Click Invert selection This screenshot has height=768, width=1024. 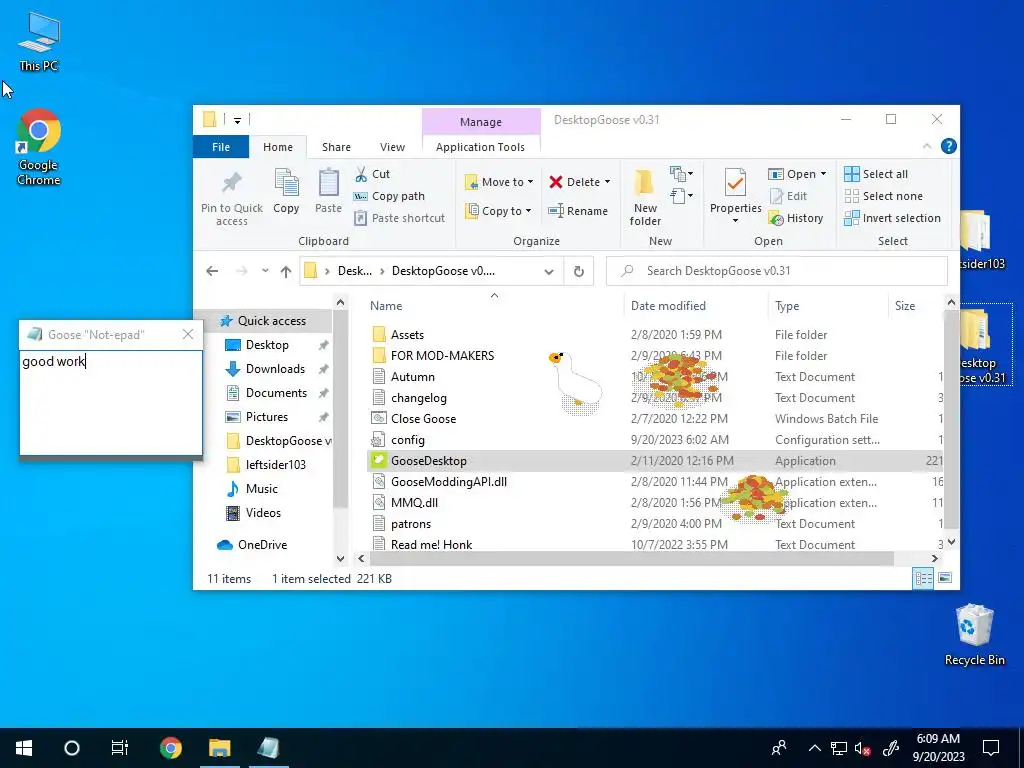tap(892, 218)
